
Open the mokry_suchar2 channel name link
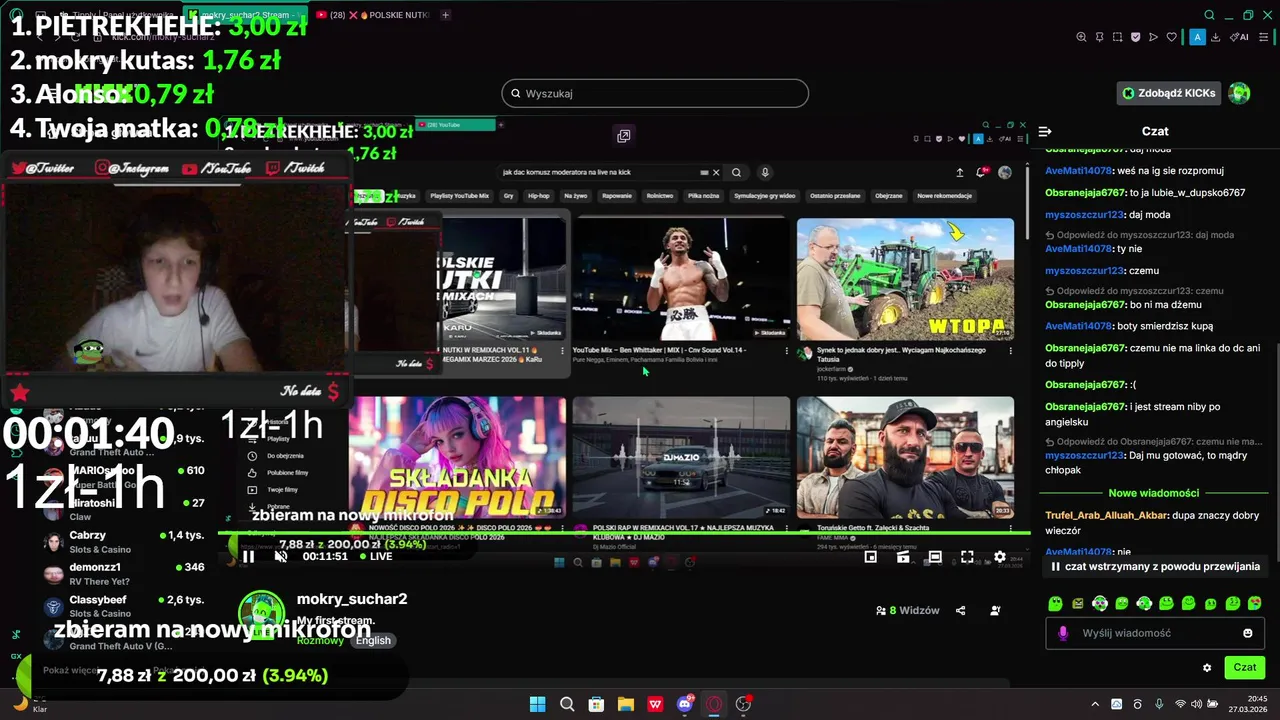click(352, 599)
